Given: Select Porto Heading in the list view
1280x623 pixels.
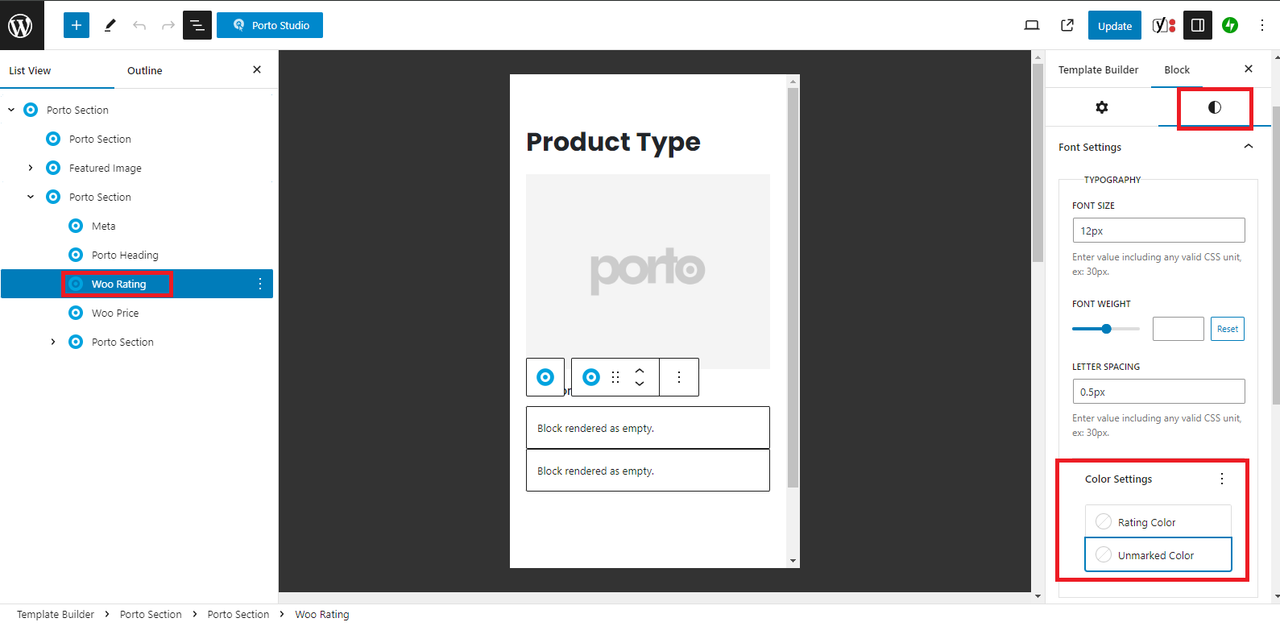Looking at the screenshot, I should (x=125, y=255).
